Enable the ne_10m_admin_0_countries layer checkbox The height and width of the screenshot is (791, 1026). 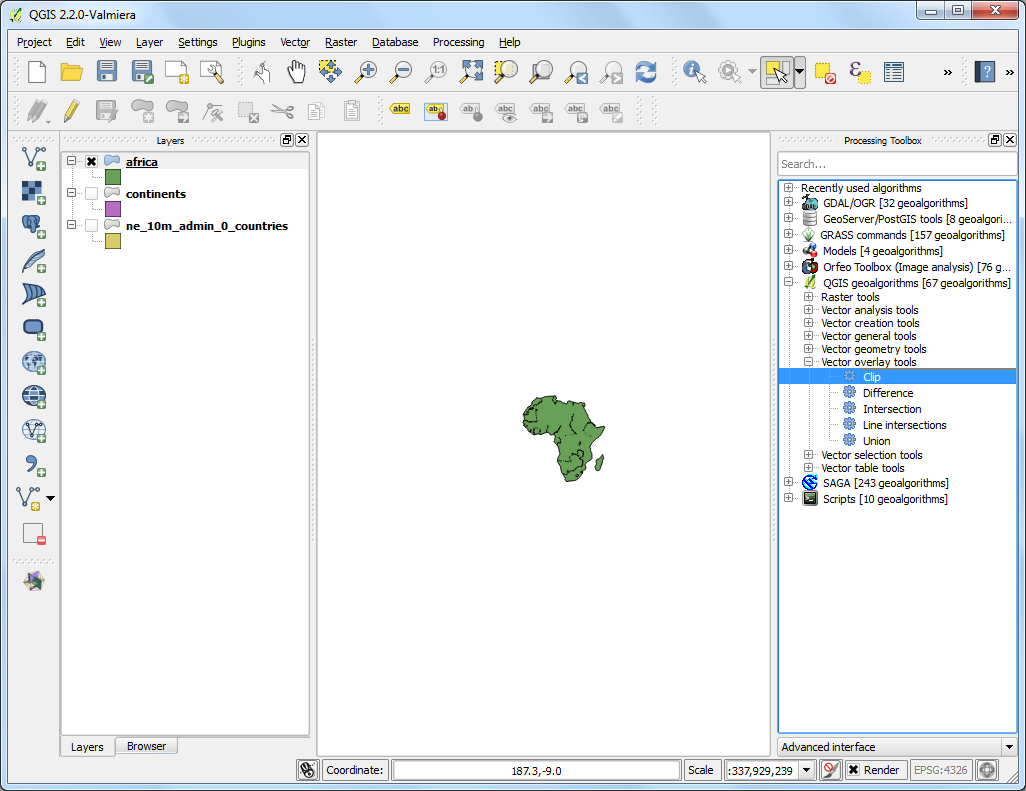point(92,226)
